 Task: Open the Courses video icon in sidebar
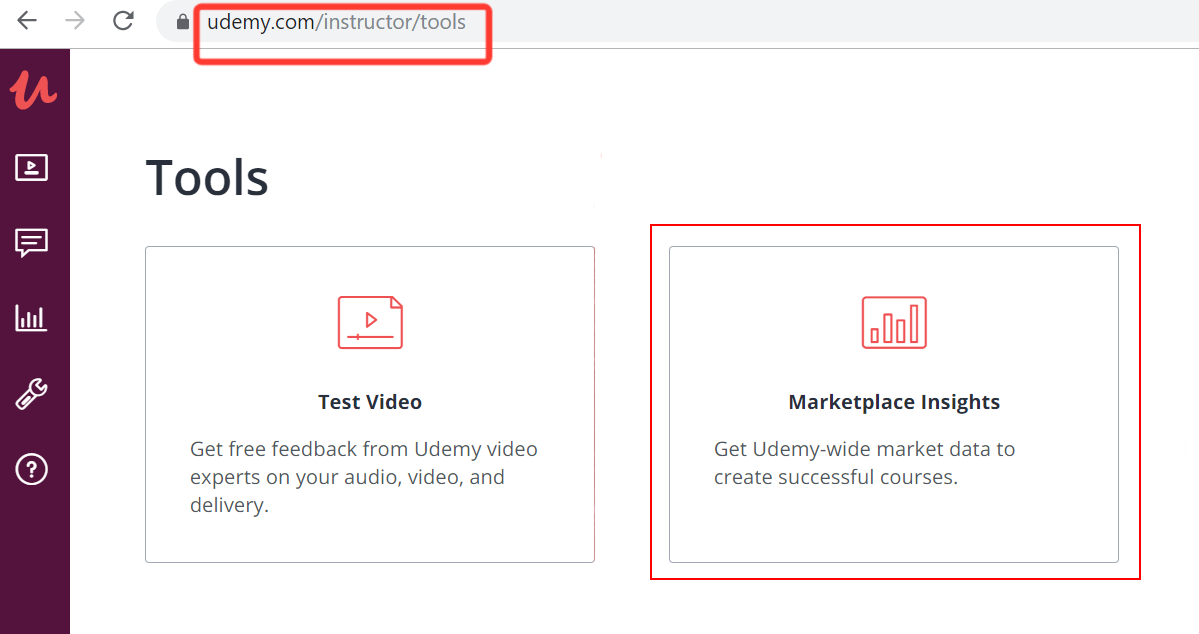(31, 167)
